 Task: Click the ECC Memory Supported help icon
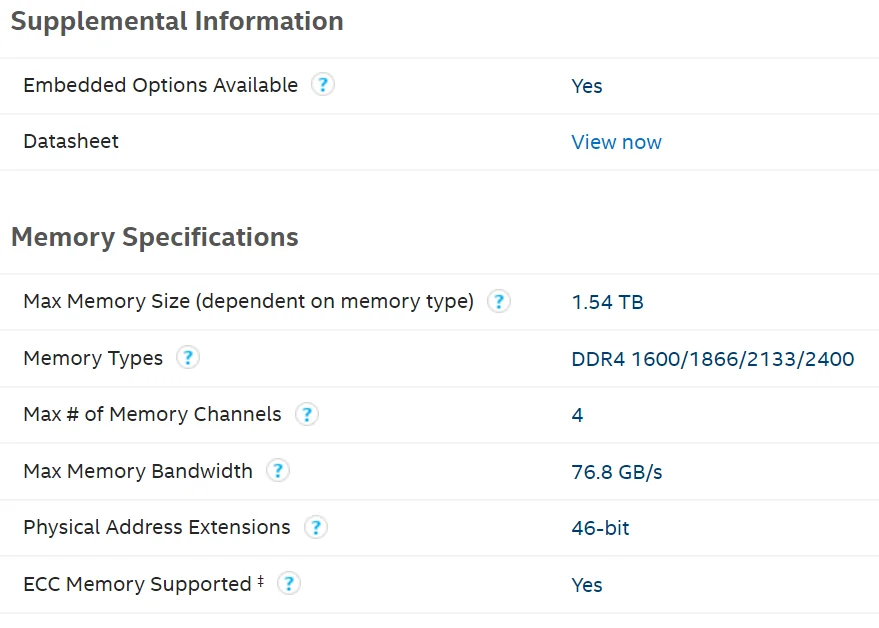288,584
